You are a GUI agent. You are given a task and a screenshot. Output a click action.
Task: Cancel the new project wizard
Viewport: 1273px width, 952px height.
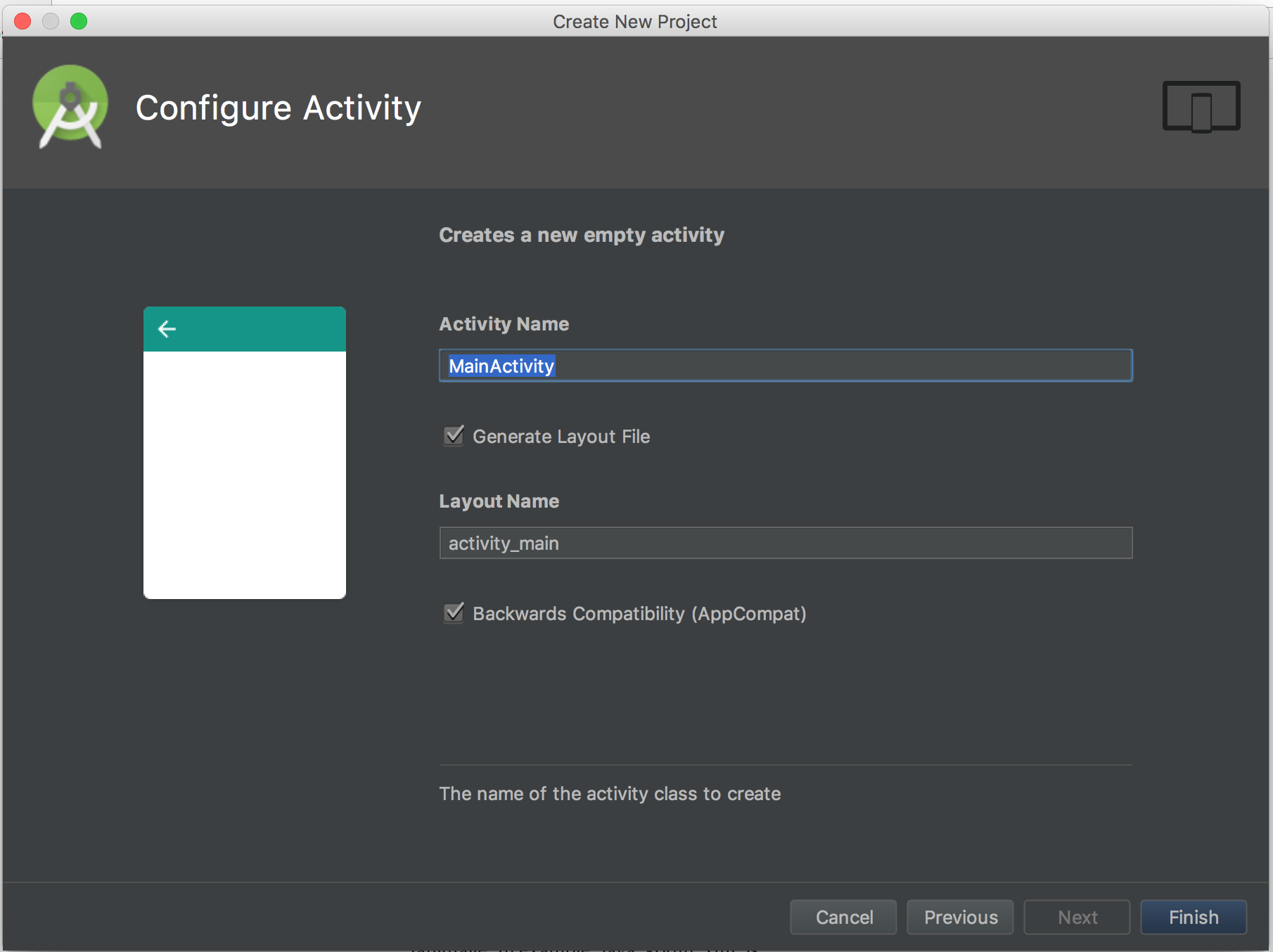(843, 917)
